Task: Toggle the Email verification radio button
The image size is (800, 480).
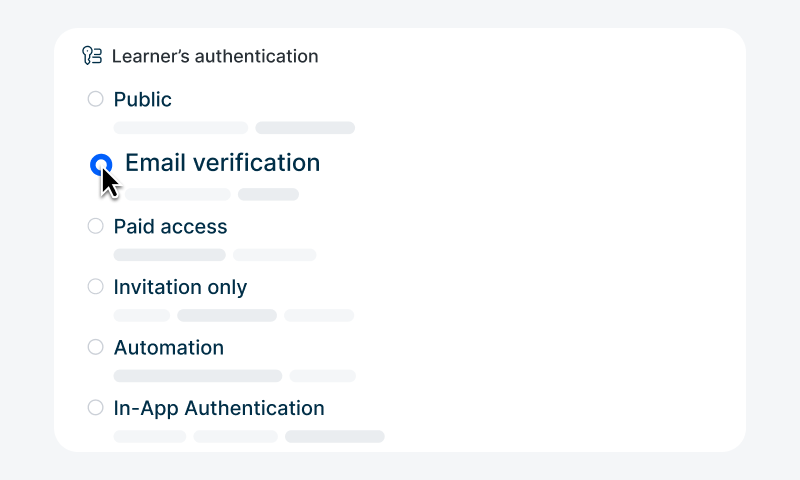Action: click(100, 164)
